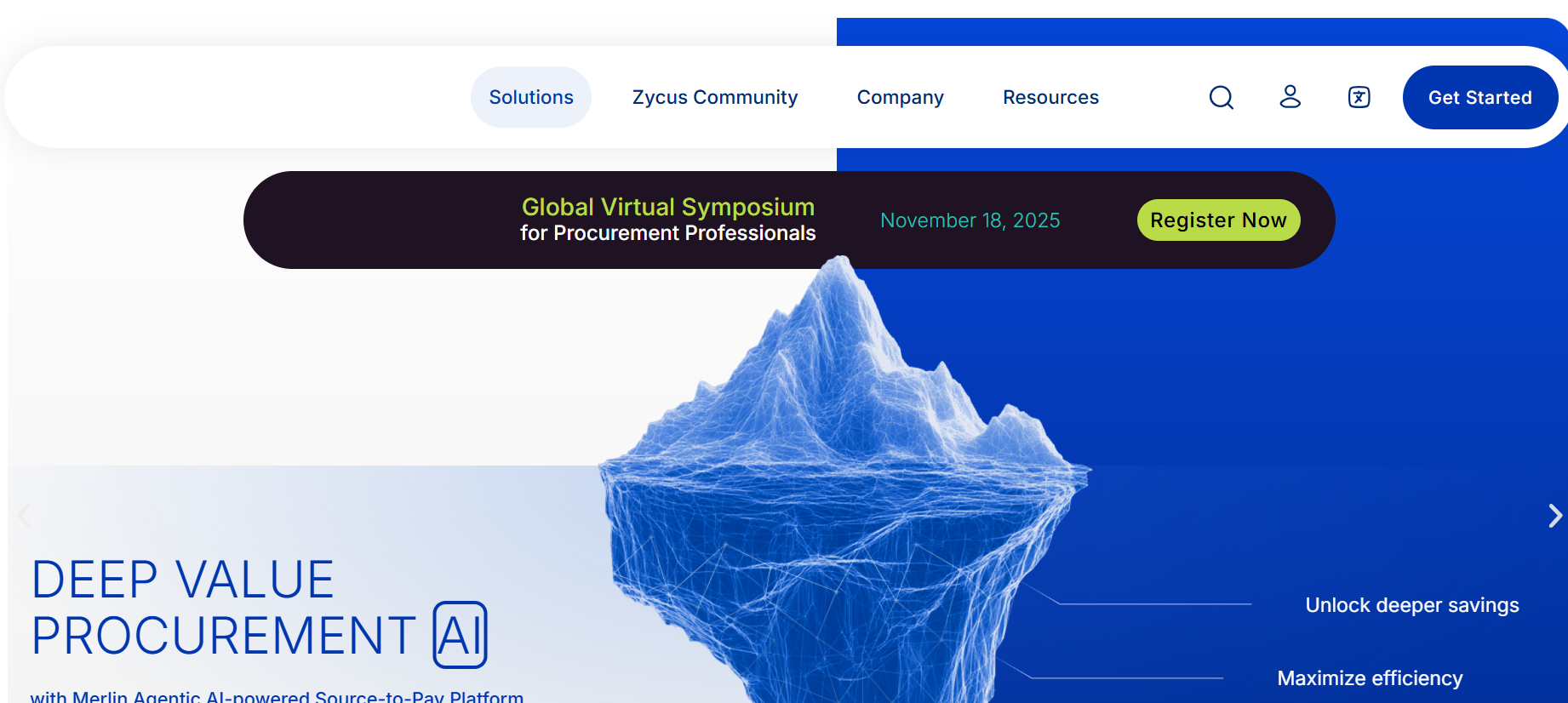Viewport: 1568px width, 703px height.
Task: Click the Register Now button
Action: click(x=1218, y=220)
